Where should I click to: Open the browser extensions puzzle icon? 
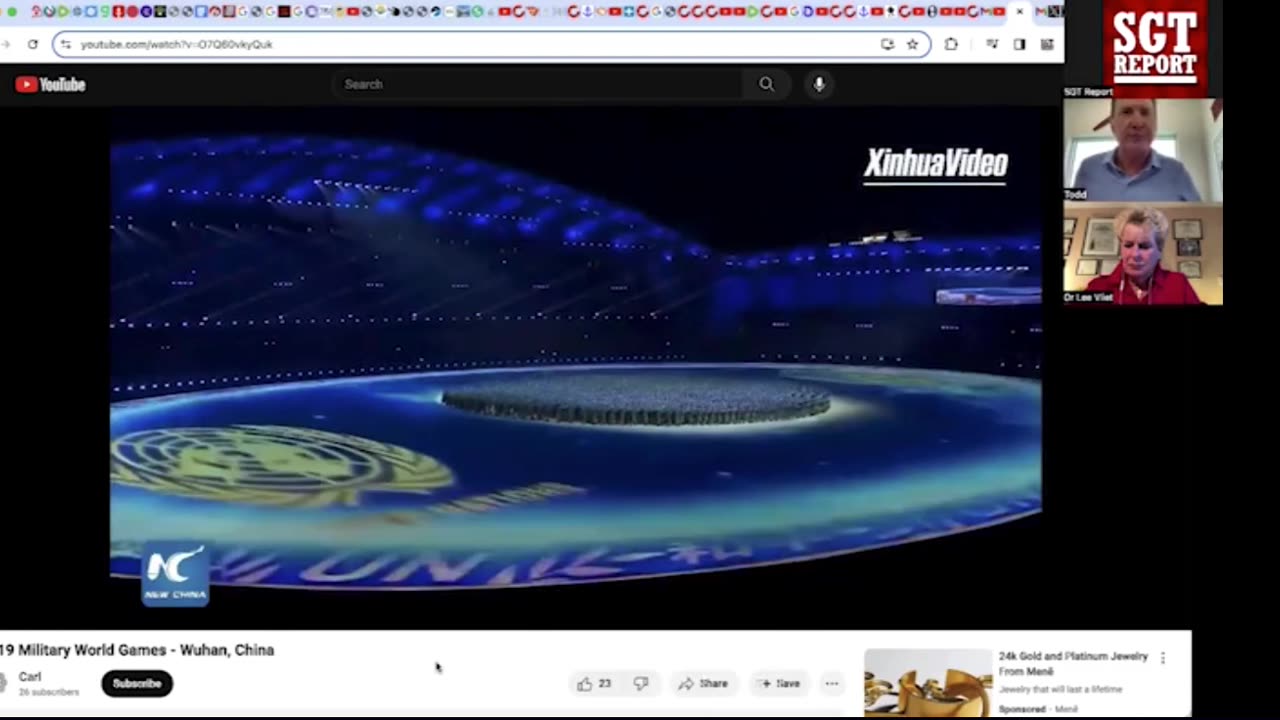tap(951, 44)
